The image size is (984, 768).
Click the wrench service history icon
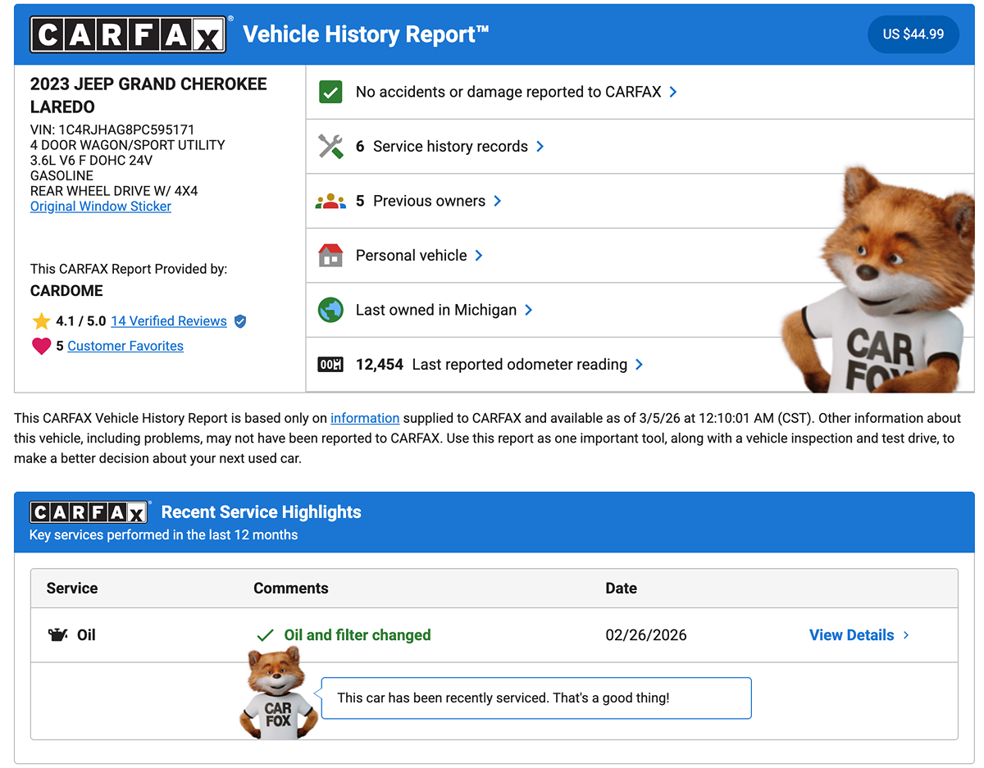pyautogui.click(x=330, y=146)
